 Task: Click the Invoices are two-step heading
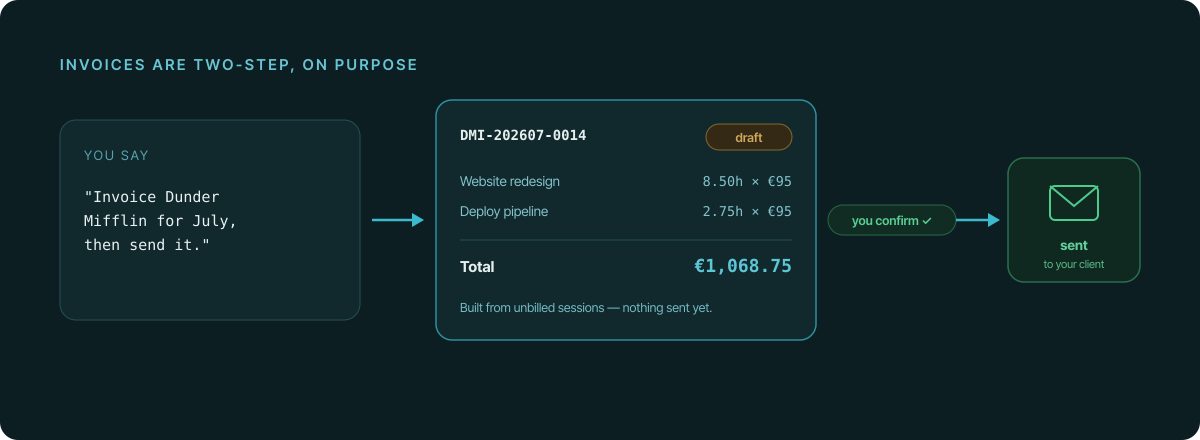pos(239,65)
